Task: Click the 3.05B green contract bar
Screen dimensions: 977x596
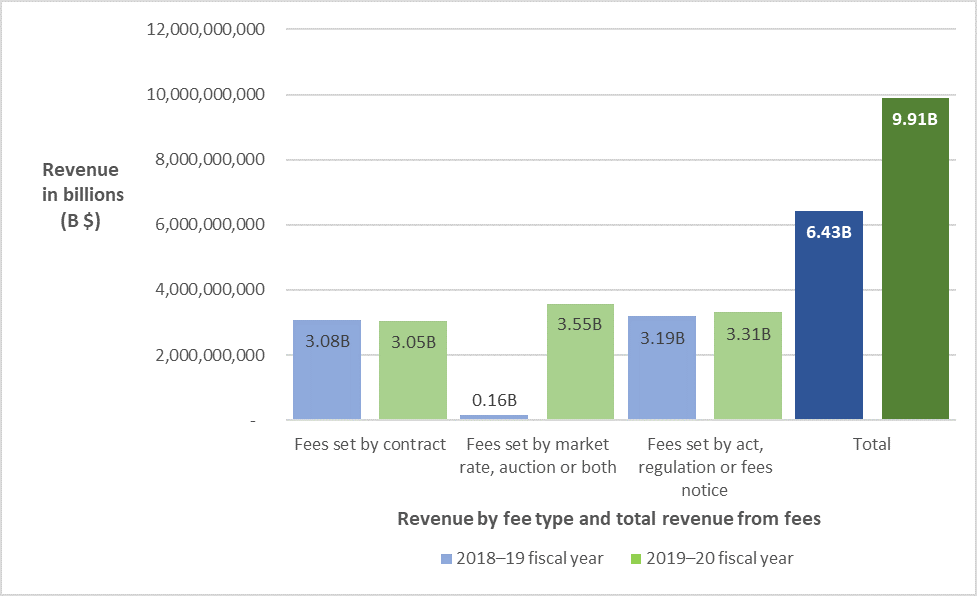Action: pos(413,370)
